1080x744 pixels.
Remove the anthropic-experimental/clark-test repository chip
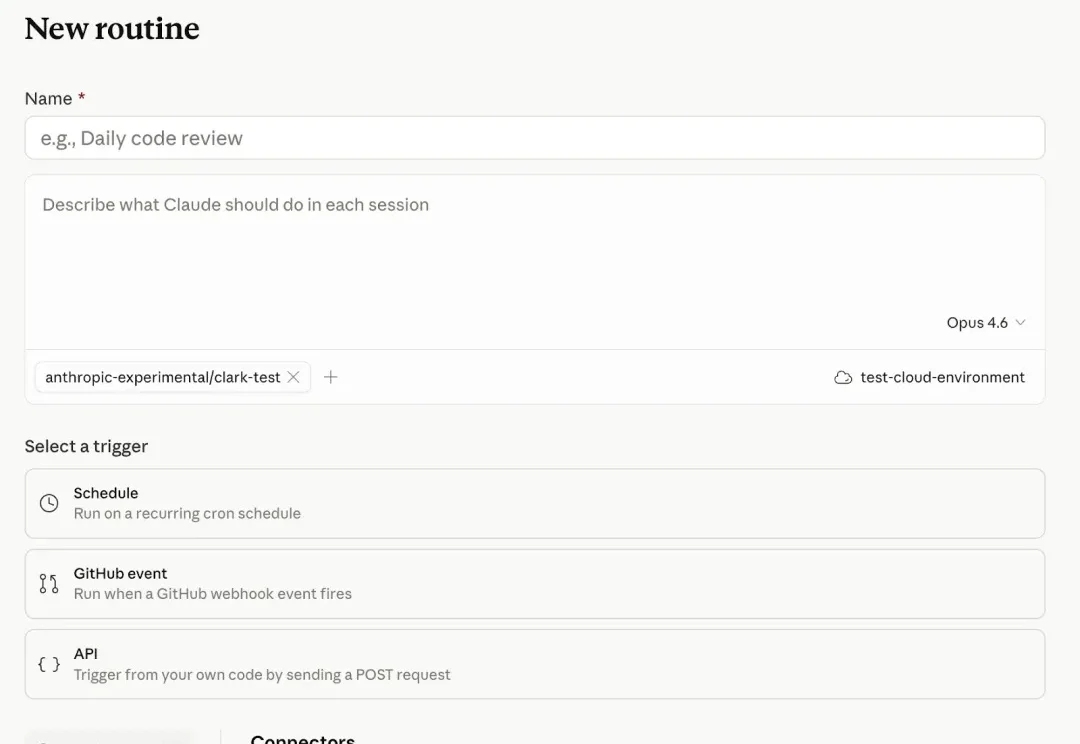coord(293,377)
